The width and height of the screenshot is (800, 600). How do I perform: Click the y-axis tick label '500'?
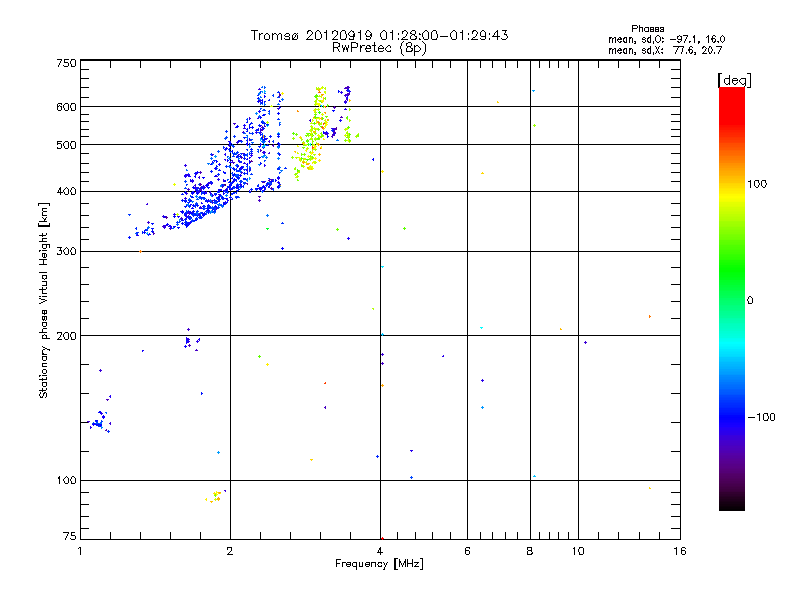point(66,145)
